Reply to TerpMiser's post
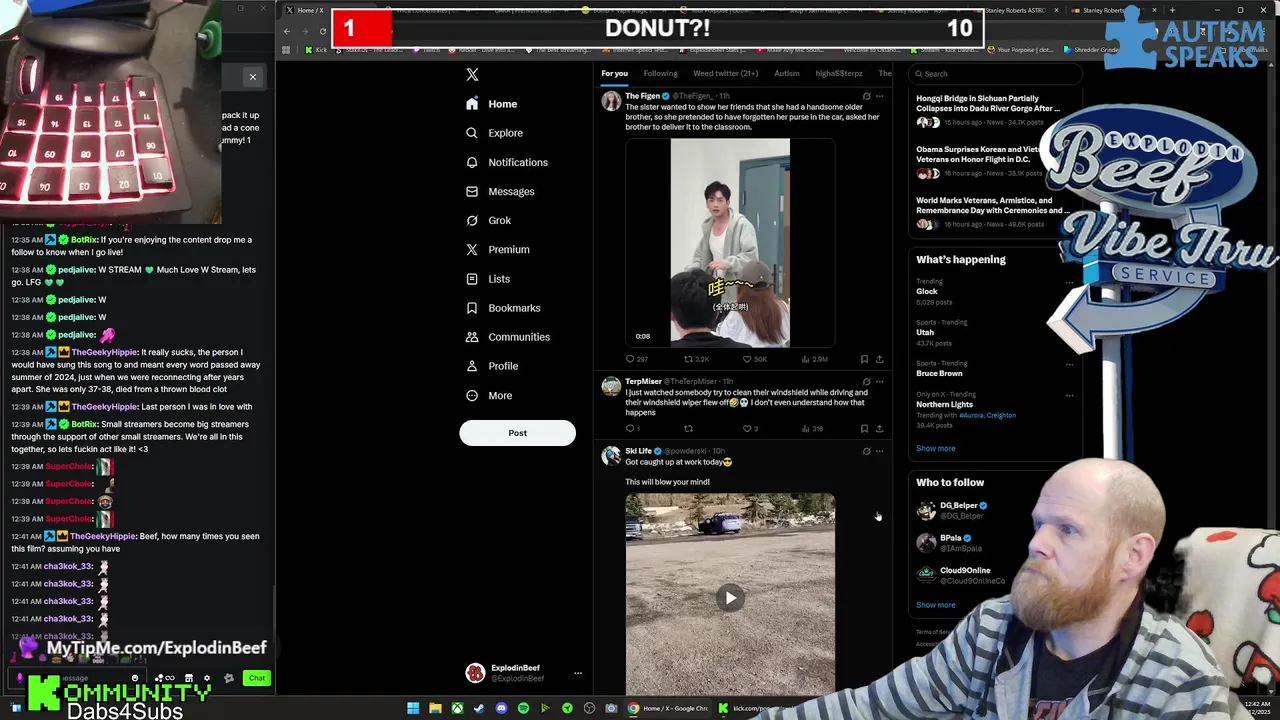 (x=632, y=428)
